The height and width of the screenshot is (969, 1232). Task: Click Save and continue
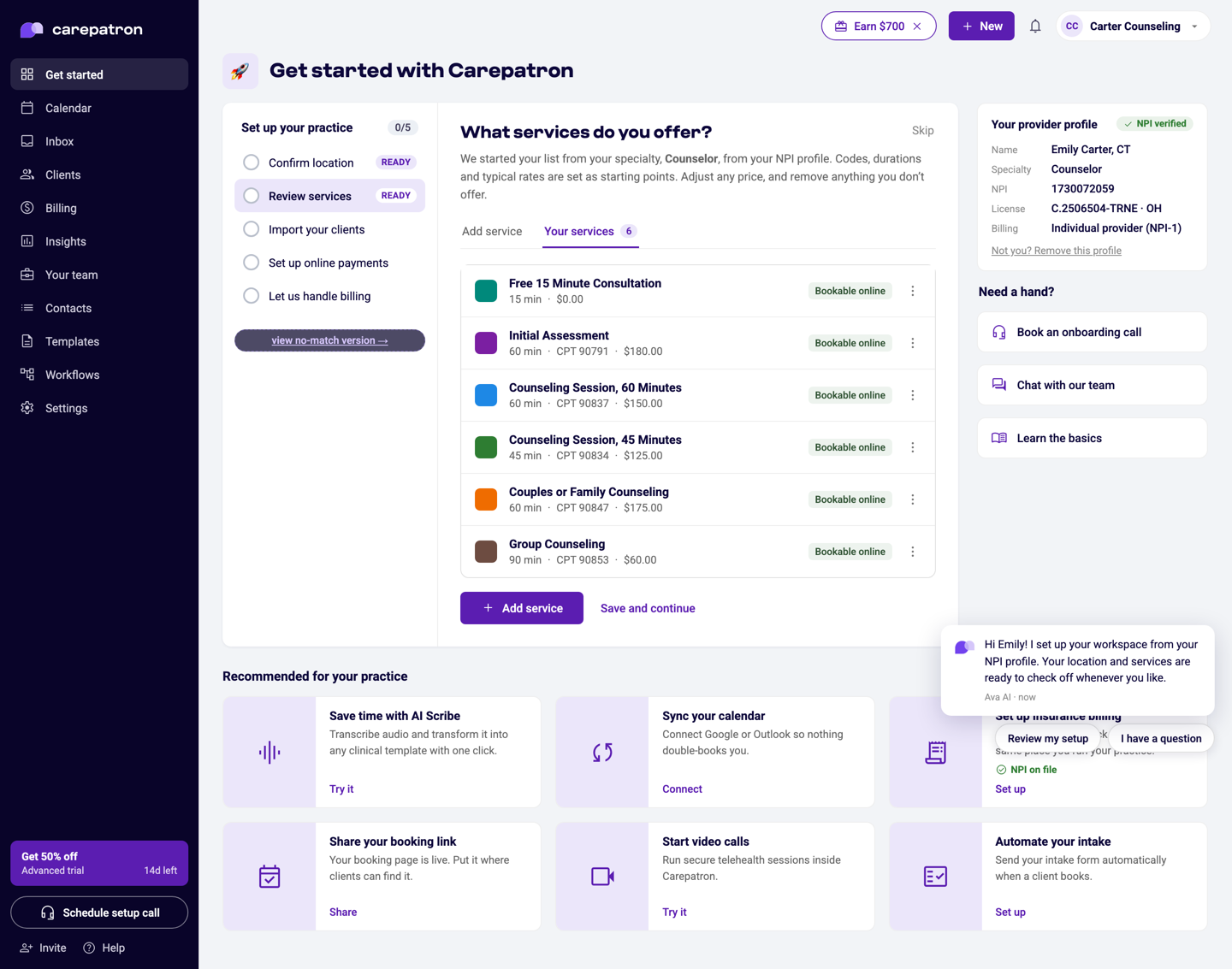tap(648, 608)
